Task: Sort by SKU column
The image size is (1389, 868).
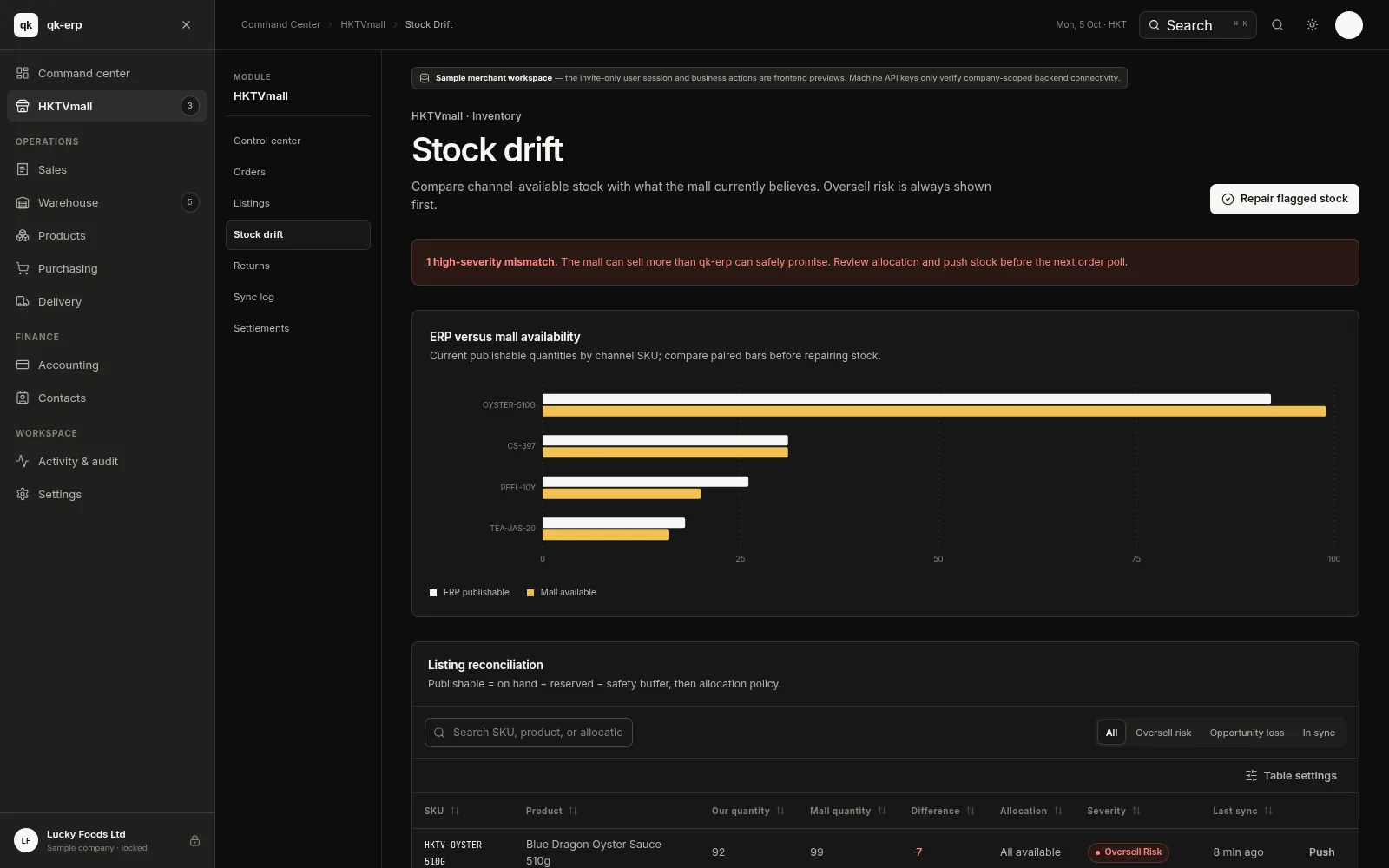Action: click(x=441, y=811)
